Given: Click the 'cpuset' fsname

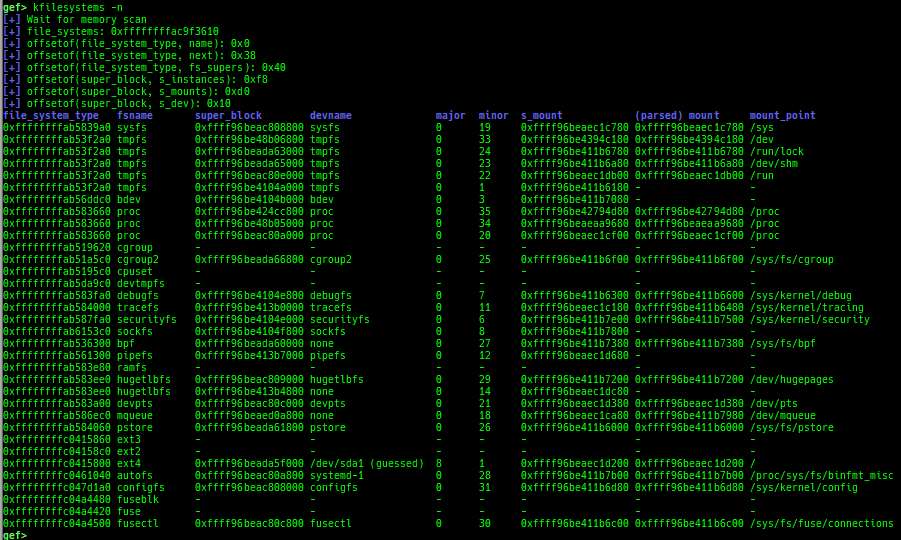Looking at the screenshot, I should [x=135, y=272].
